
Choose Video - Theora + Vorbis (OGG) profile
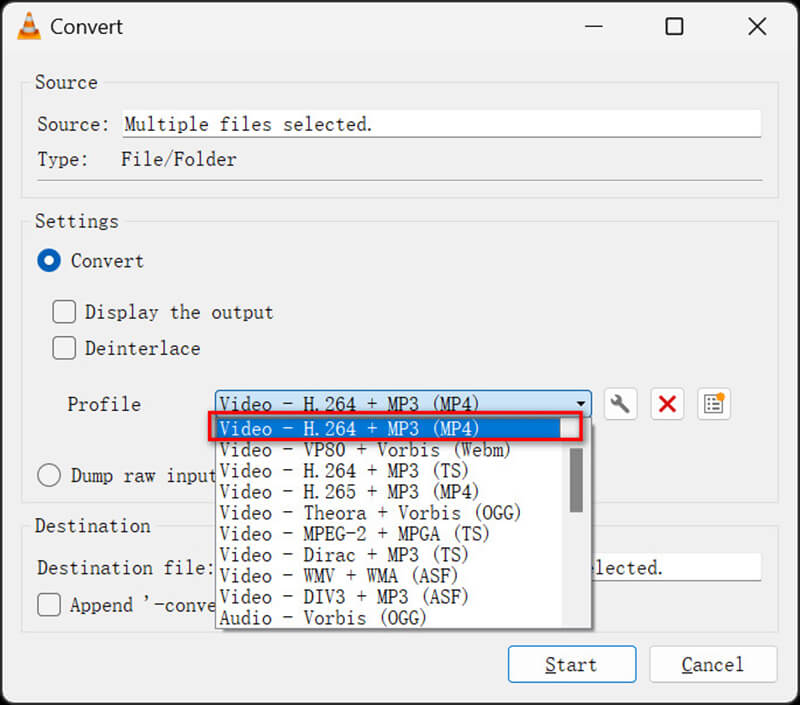click(x=391, y=513)
